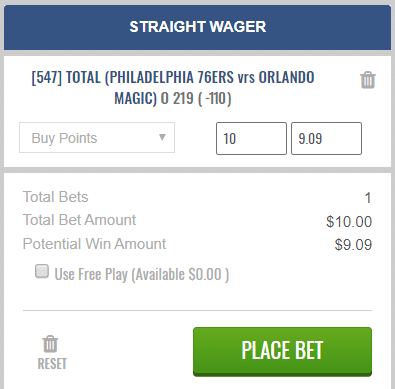This screenshot has height=389, width=395.
Task: Select the [547] game number text
Action: (47, 77)
